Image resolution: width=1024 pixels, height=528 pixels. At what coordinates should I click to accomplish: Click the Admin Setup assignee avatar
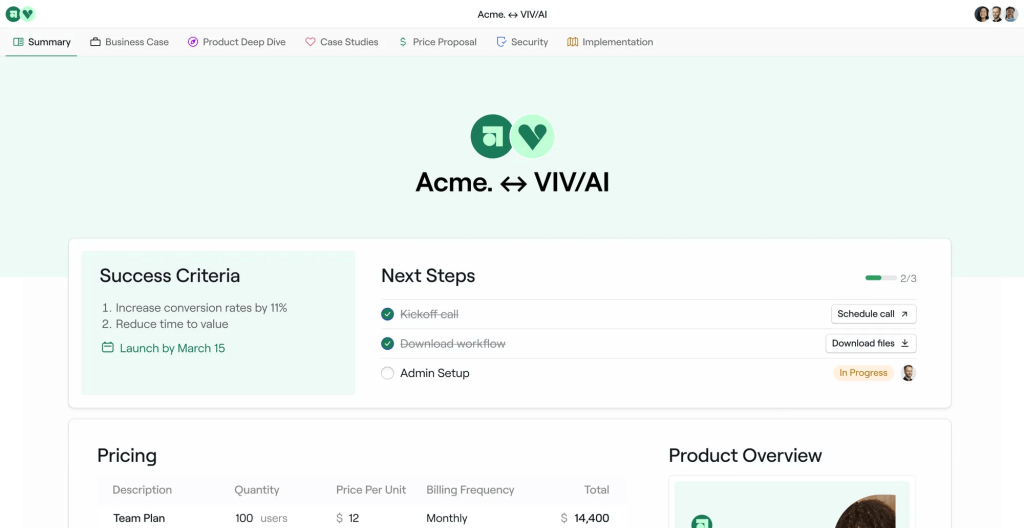(x=908, y=372)
